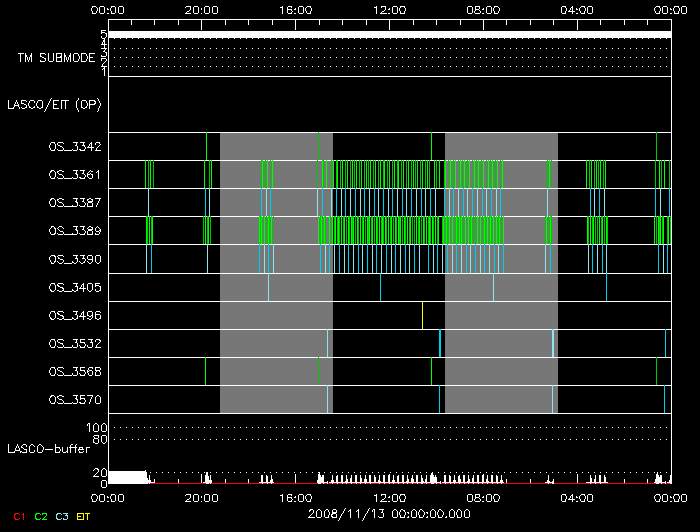Select the EIT legend entry

click(x=83, y=515)
